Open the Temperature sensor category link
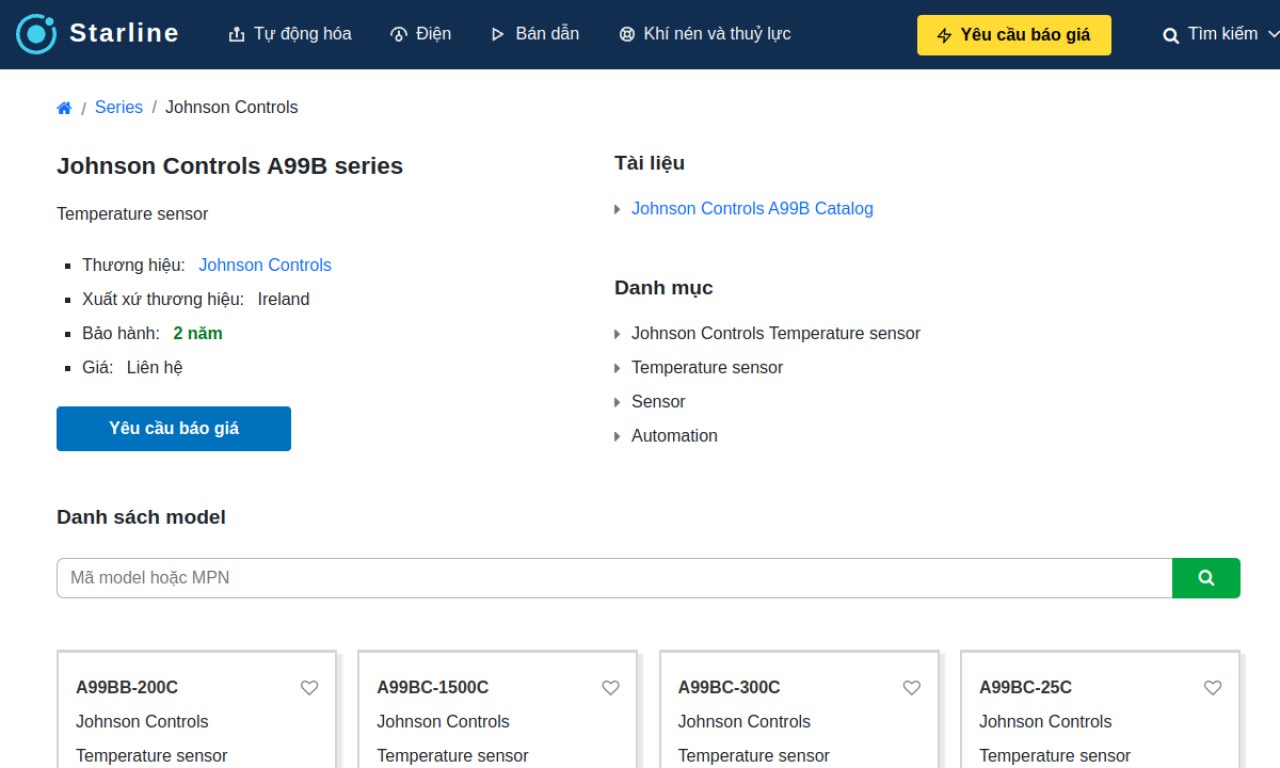This screenshot has height=768, width=1280. [x=707, y=367]
